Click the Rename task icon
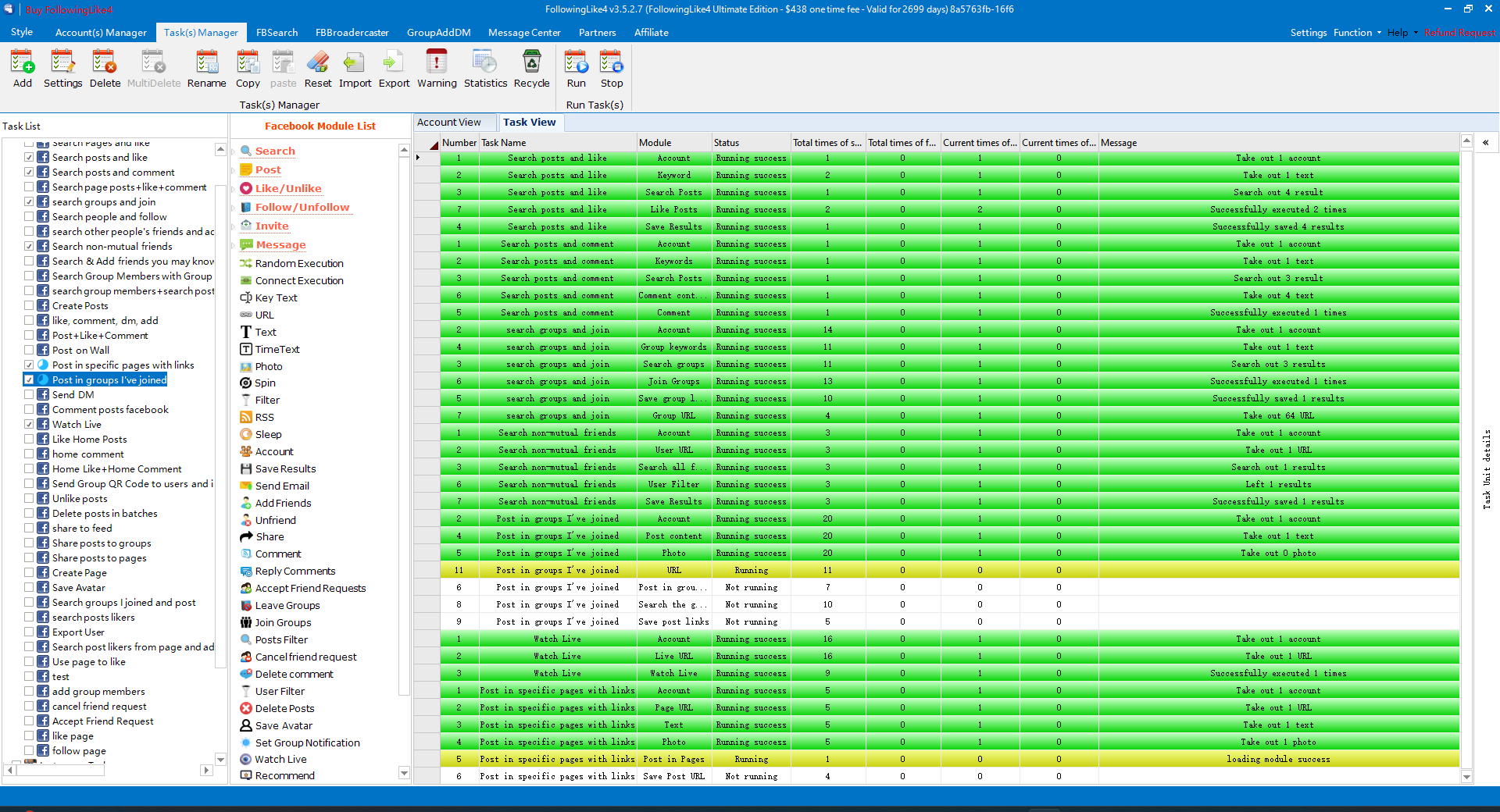This screenshot has height=812, width=1500. [206, 69]
